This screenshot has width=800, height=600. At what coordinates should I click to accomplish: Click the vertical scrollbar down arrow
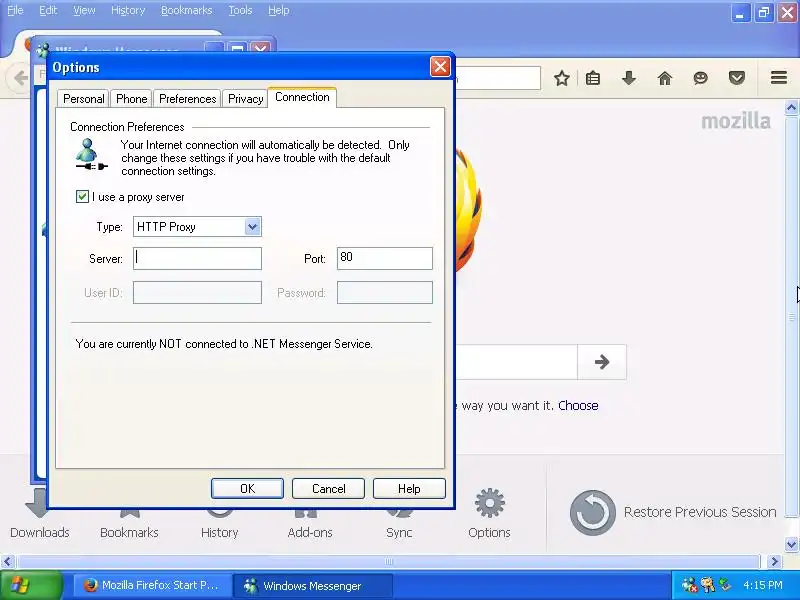click(x=791, y=544)
